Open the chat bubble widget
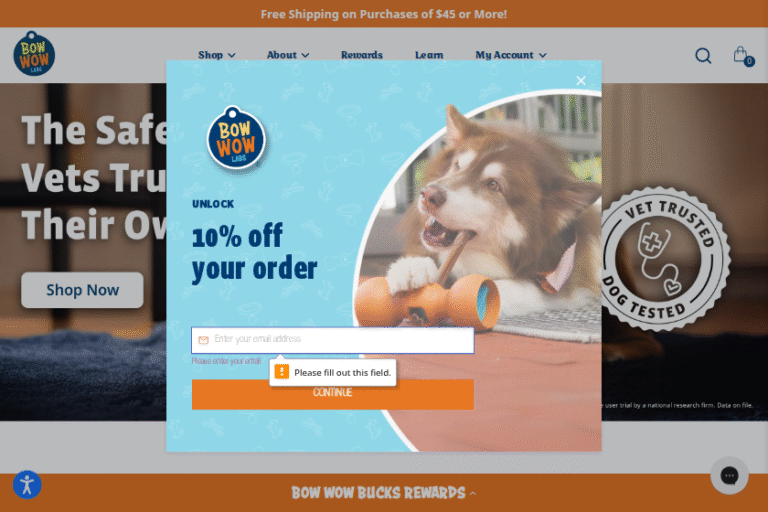The width and height of the screenshot is (768, 512). point(729,475)
